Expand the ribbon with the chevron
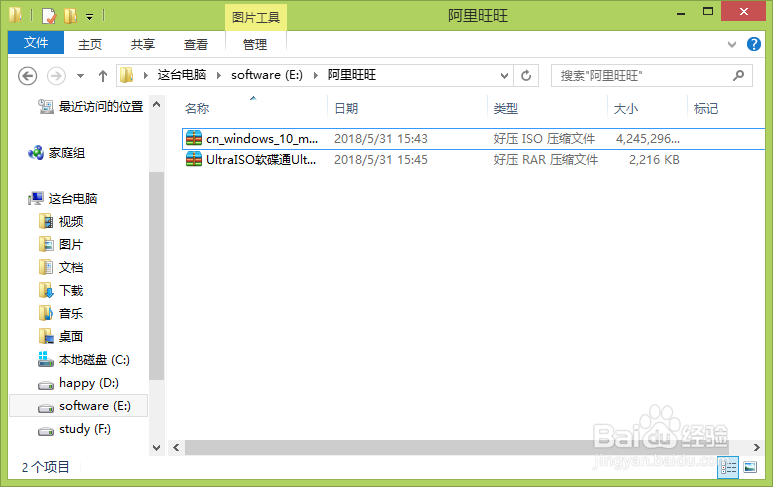This screenshot has width=773, height=487. click(732, 44)
